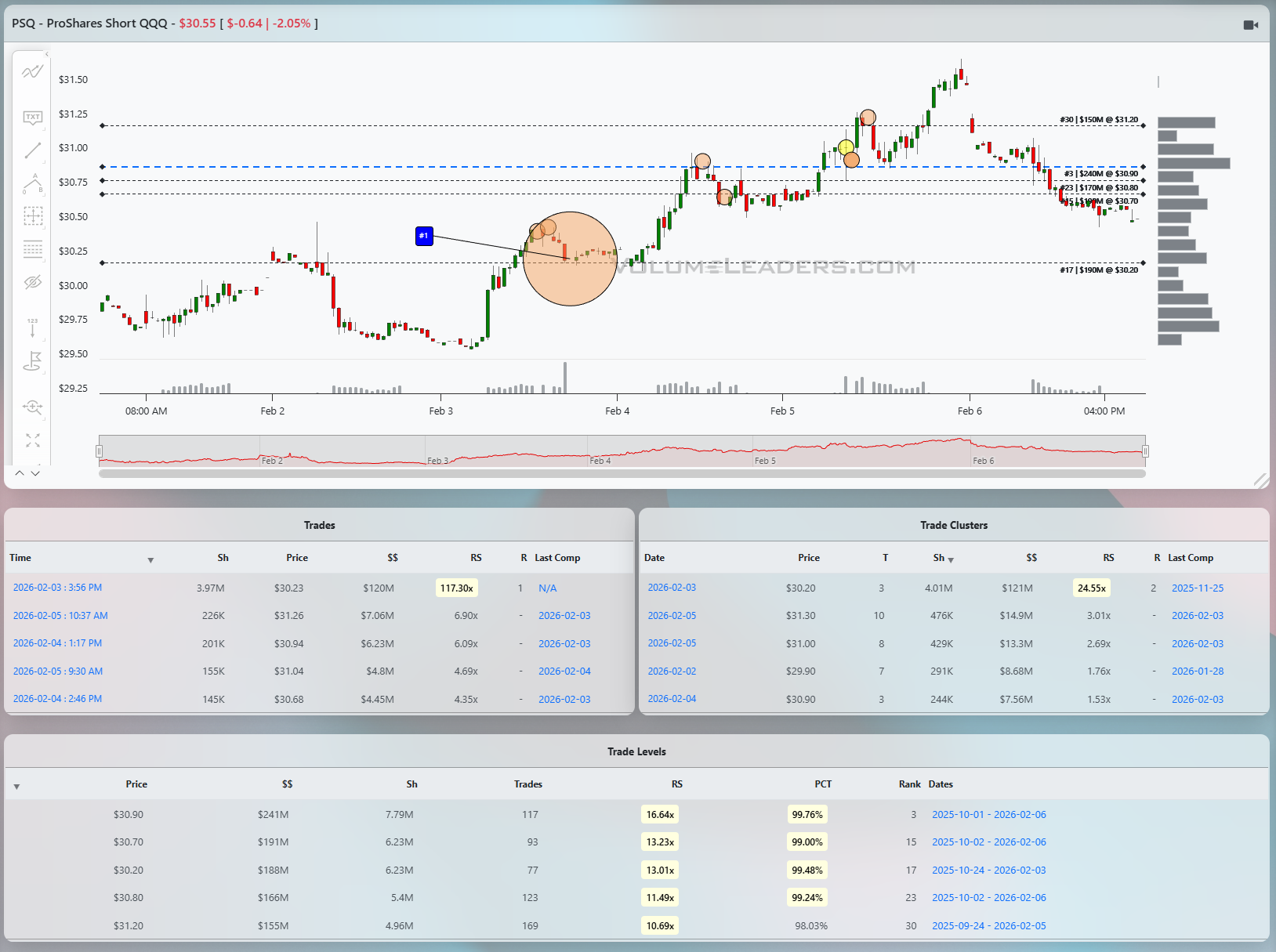
Task: Click the 99.76% PCT cell in Trade Levels
Action: pyautogui.click(x=807, y=815)
